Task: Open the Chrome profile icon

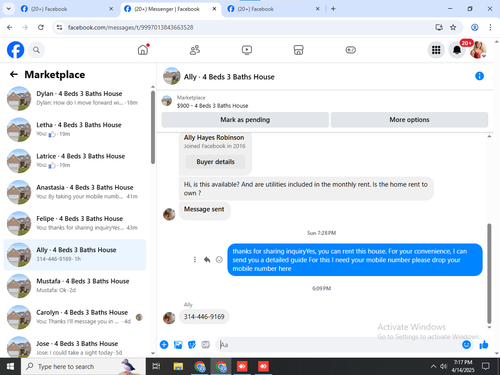Action: [475, 27]
